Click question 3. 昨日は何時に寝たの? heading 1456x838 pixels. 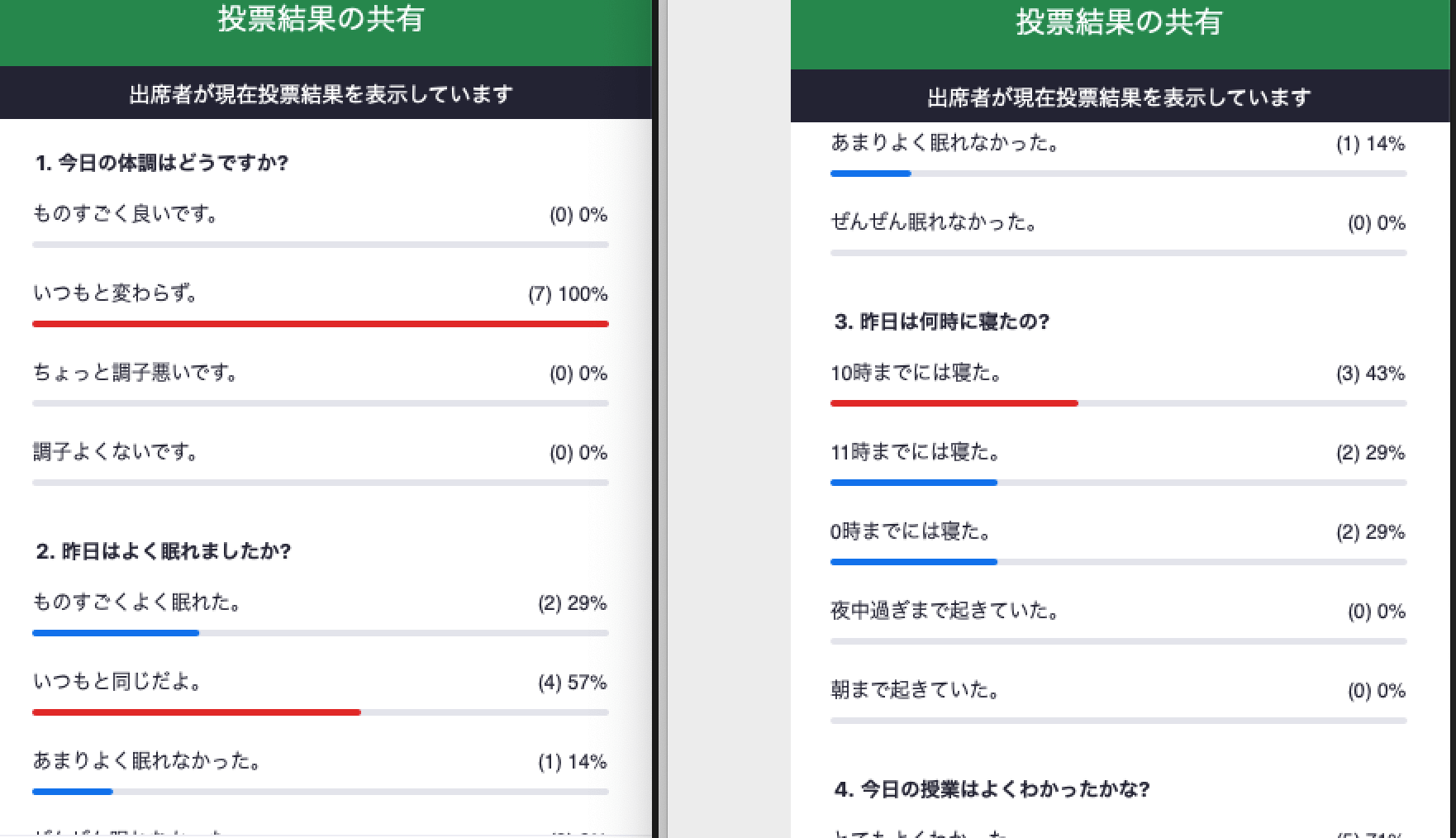pyautogui.click(x=941, y=321)
